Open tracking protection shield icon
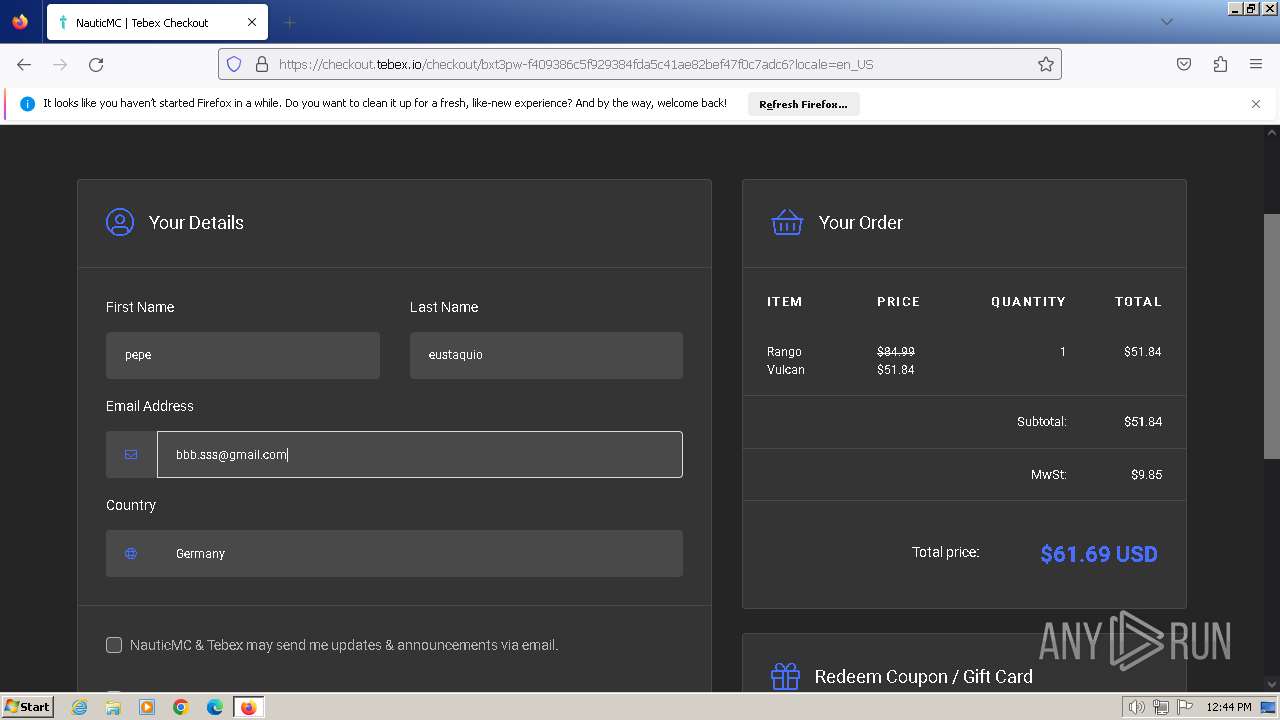 pyautogui.click(x=234, y=64)
